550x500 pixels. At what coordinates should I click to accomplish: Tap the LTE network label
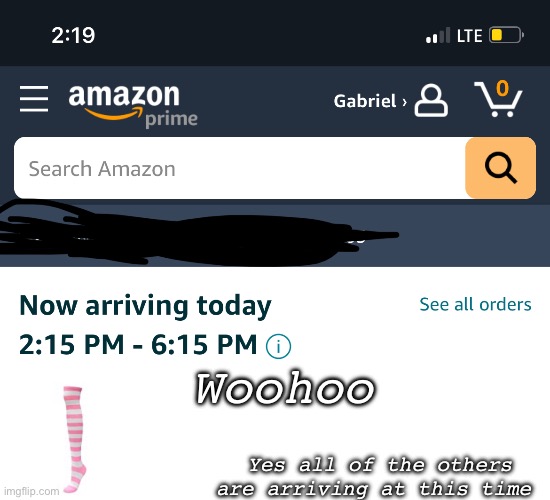coord(469,36)
